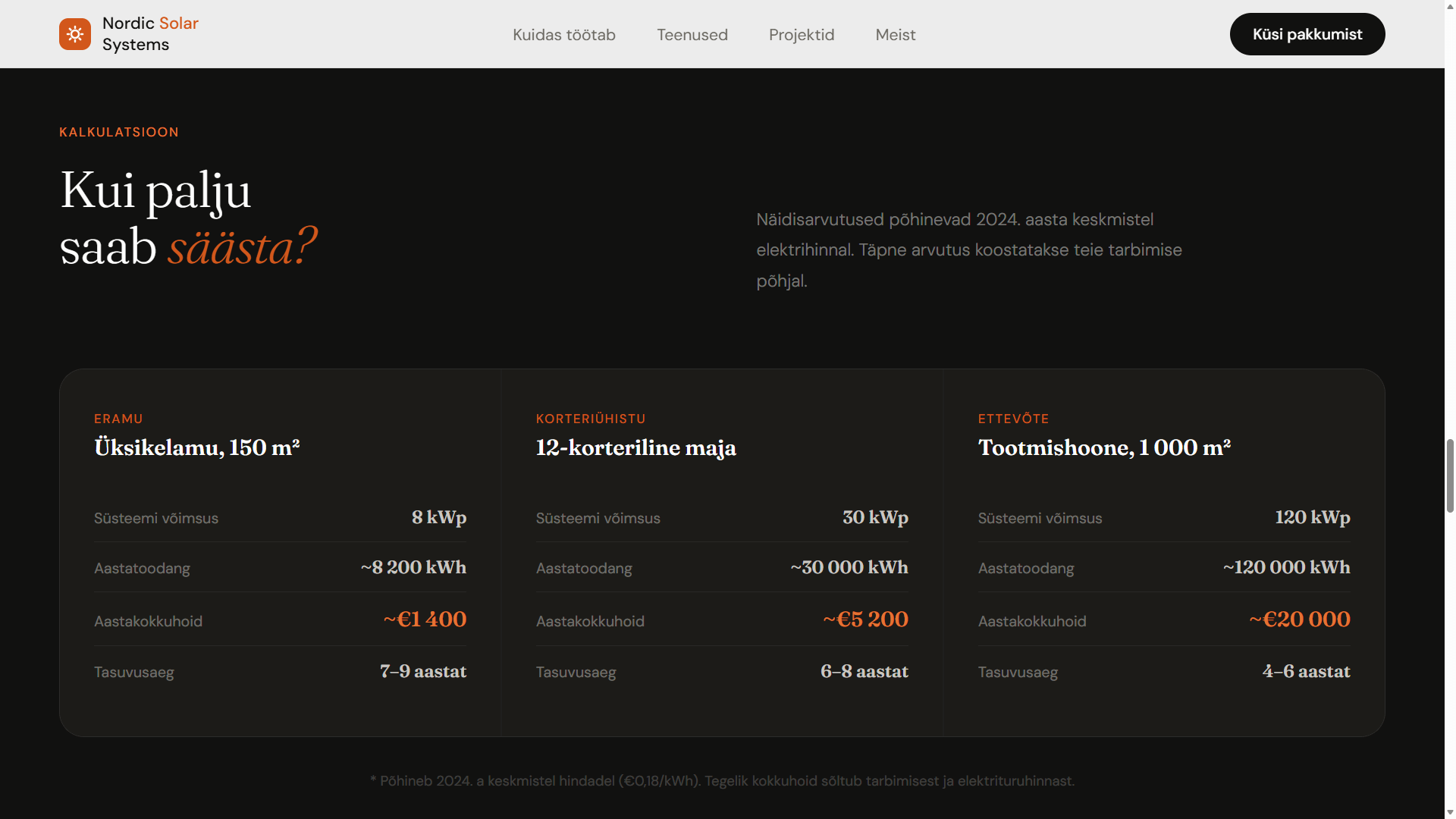Click the ERAMU category label
Screen dimensions: 1456x819
[x=118, y=419]
